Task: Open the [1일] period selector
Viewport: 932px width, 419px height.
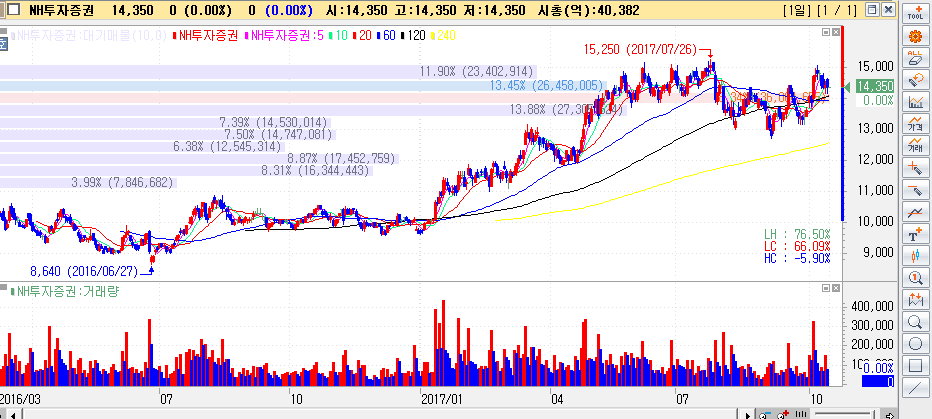Action: click(x=798, y=10)
